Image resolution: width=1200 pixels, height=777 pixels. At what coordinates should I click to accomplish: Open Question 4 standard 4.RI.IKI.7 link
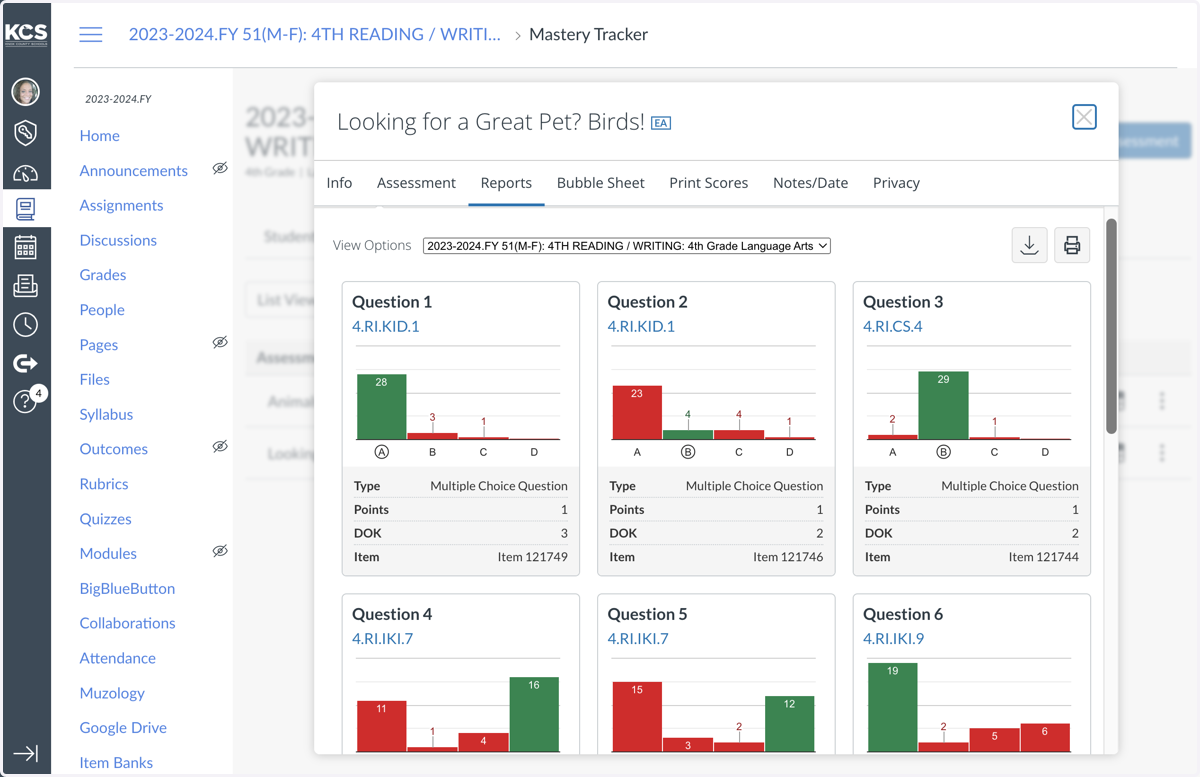point(383,639)
